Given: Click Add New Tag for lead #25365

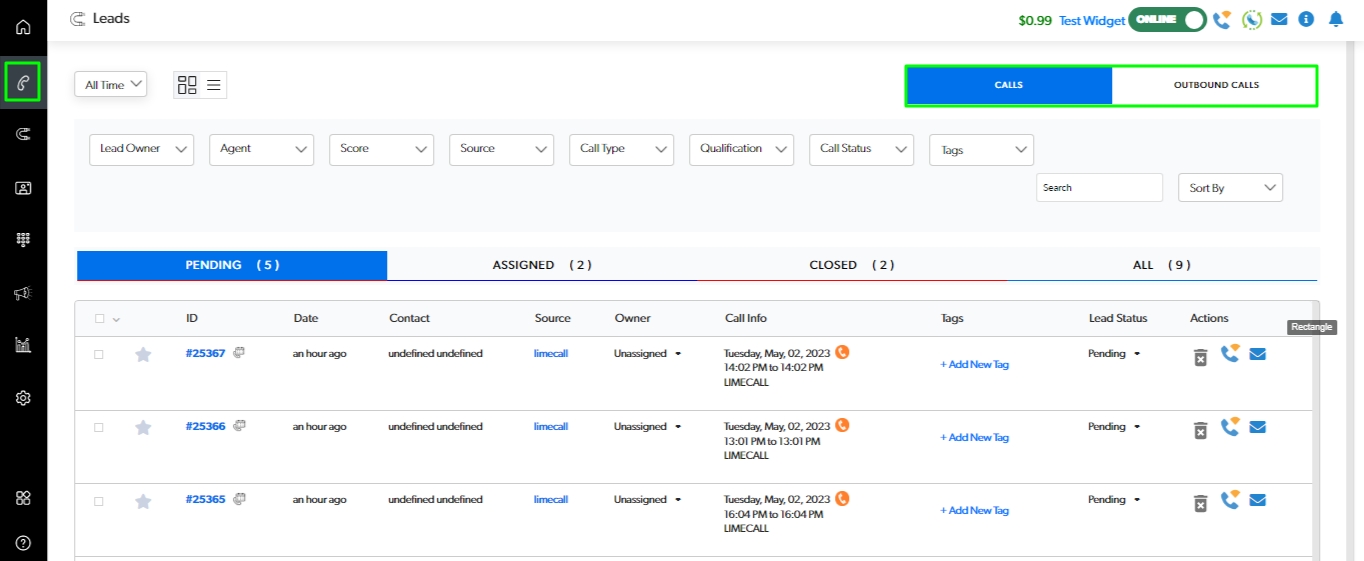Looking at the screenshot, I should tap(974, 511).
